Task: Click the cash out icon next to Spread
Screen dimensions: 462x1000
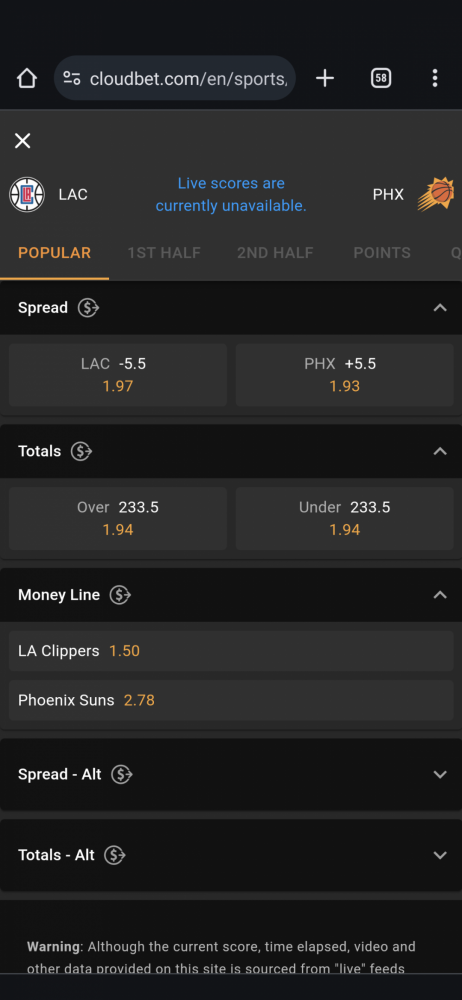Action: [x=88, y=308]
